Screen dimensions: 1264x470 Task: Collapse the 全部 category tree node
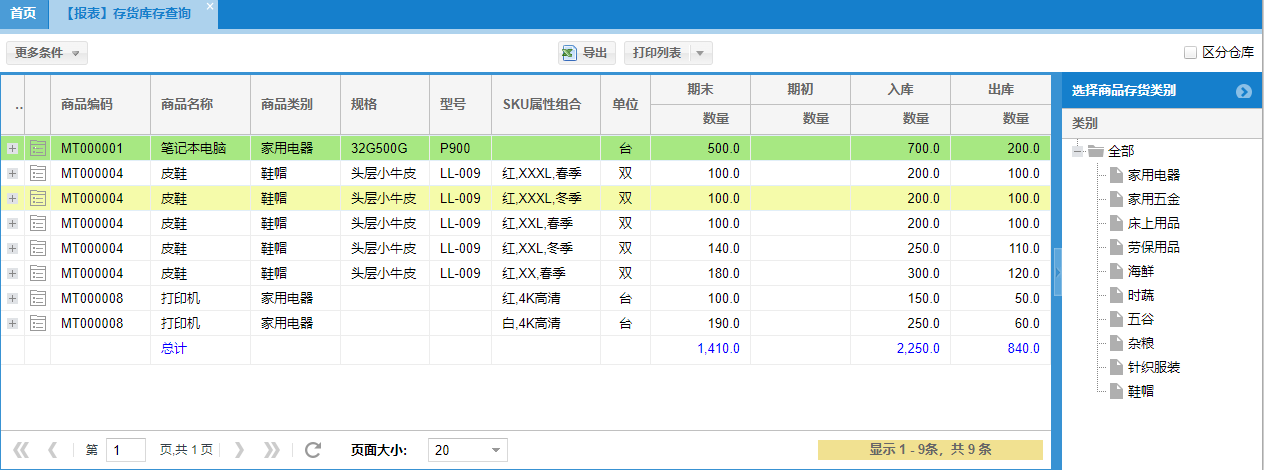coord(1078,151)
